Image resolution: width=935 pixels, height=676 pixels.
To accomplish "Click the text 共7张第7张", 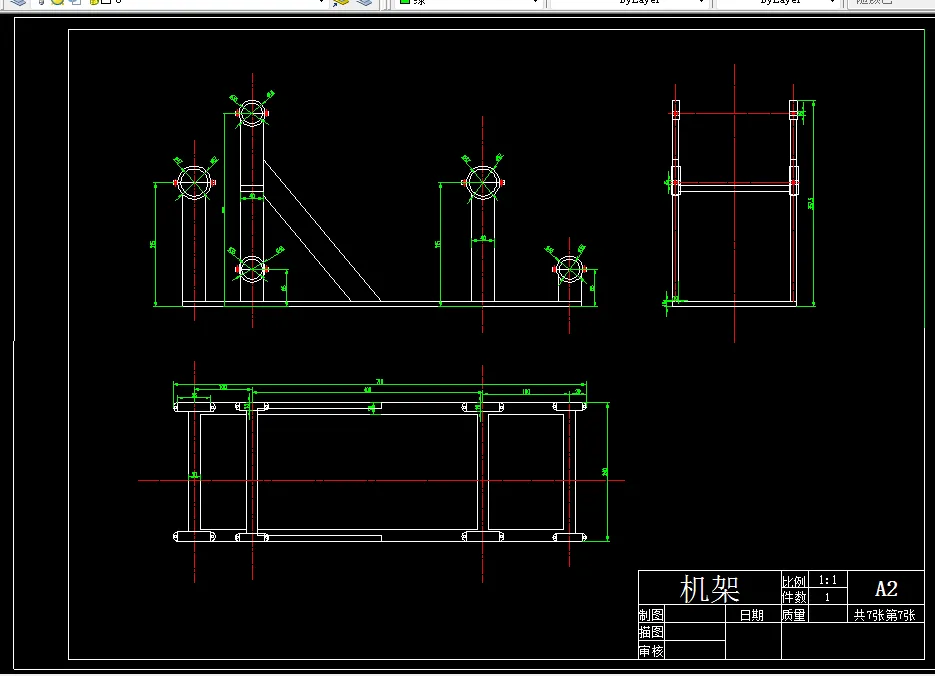I will [x=885, y=615].
